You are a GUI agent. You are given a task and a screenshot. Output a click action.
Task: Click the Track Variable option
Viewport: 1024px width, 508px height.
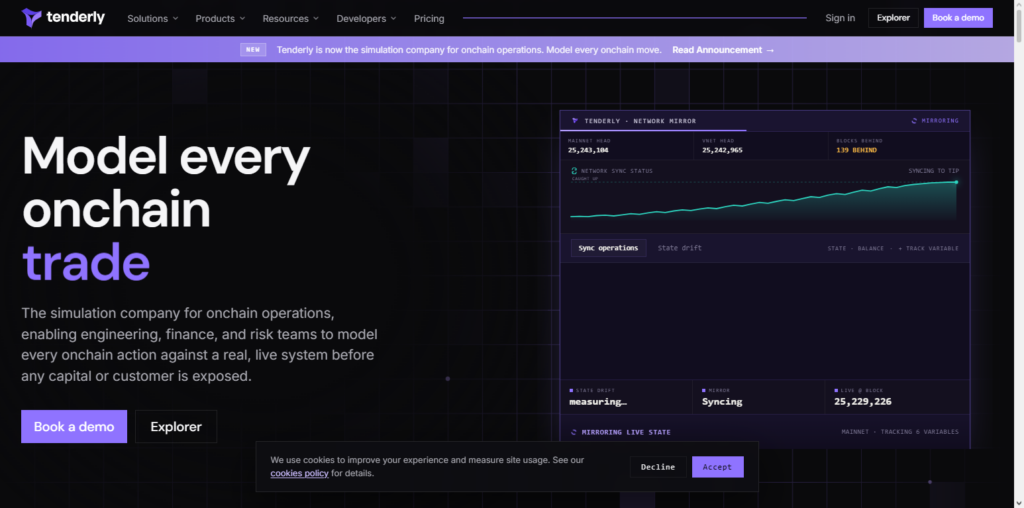click(928, 248)
